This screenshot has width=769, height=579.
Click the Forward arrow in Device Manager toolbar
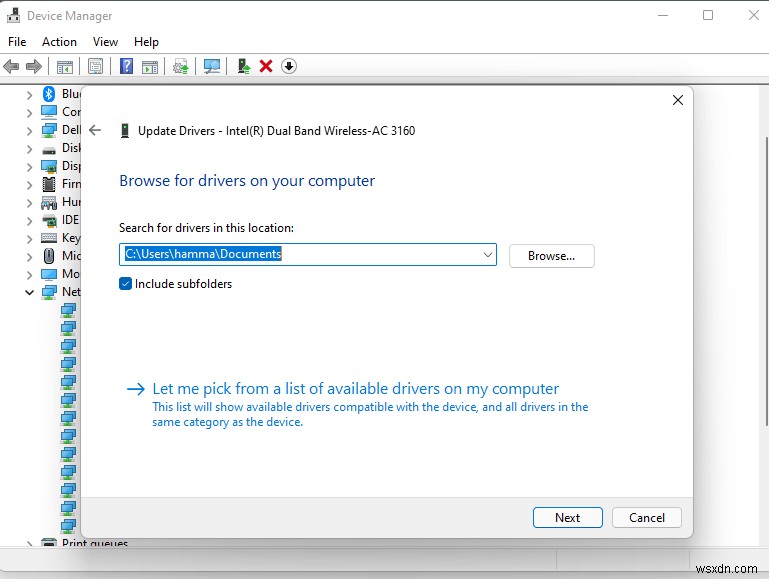coord(33,66)
